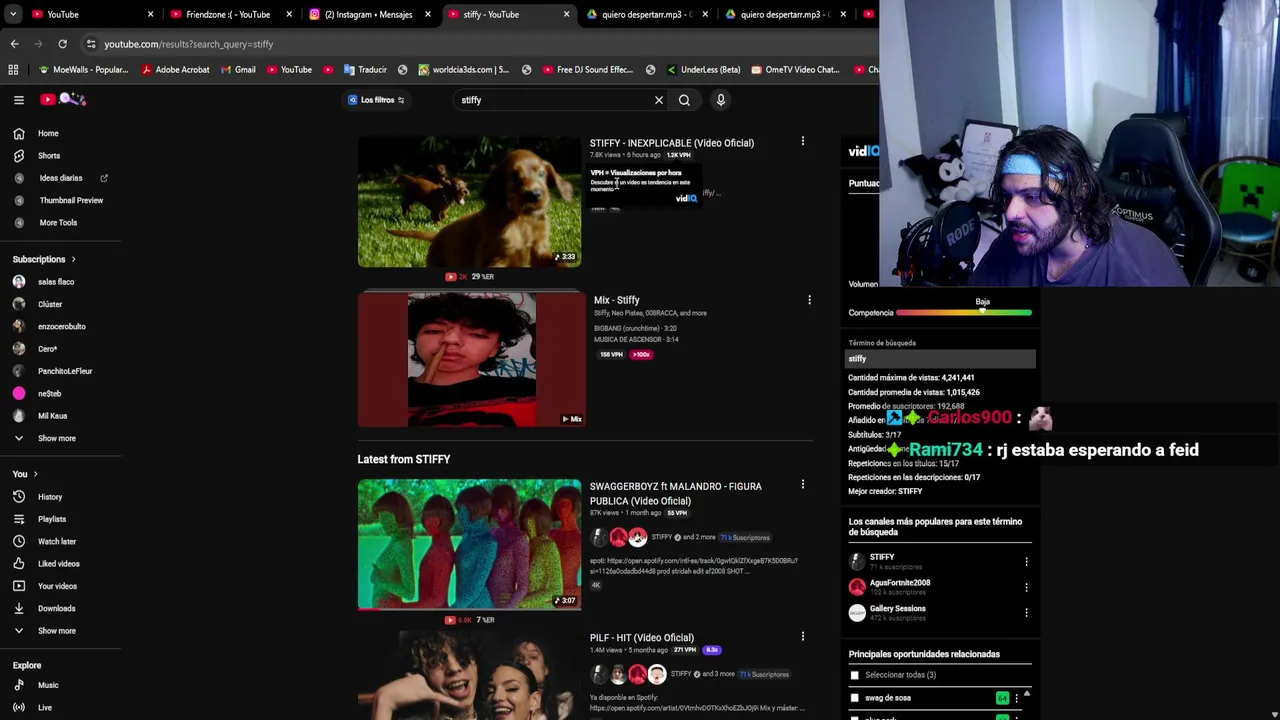This screenshot has width=1280, height=720.
Task: Open the PILF - HIT (Video Oficial) title
Action: coord(641,638)
